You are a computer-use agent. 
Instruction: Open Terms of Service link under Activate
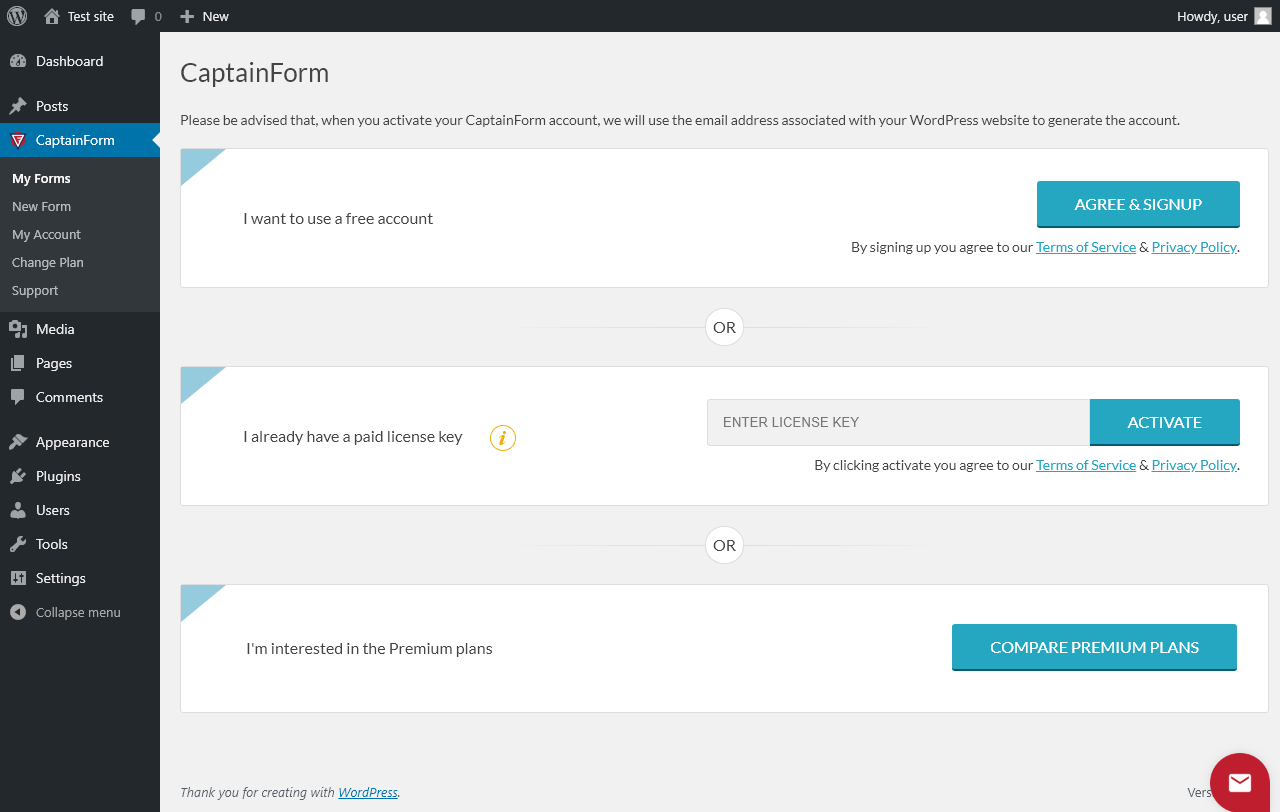[1086, 465]
